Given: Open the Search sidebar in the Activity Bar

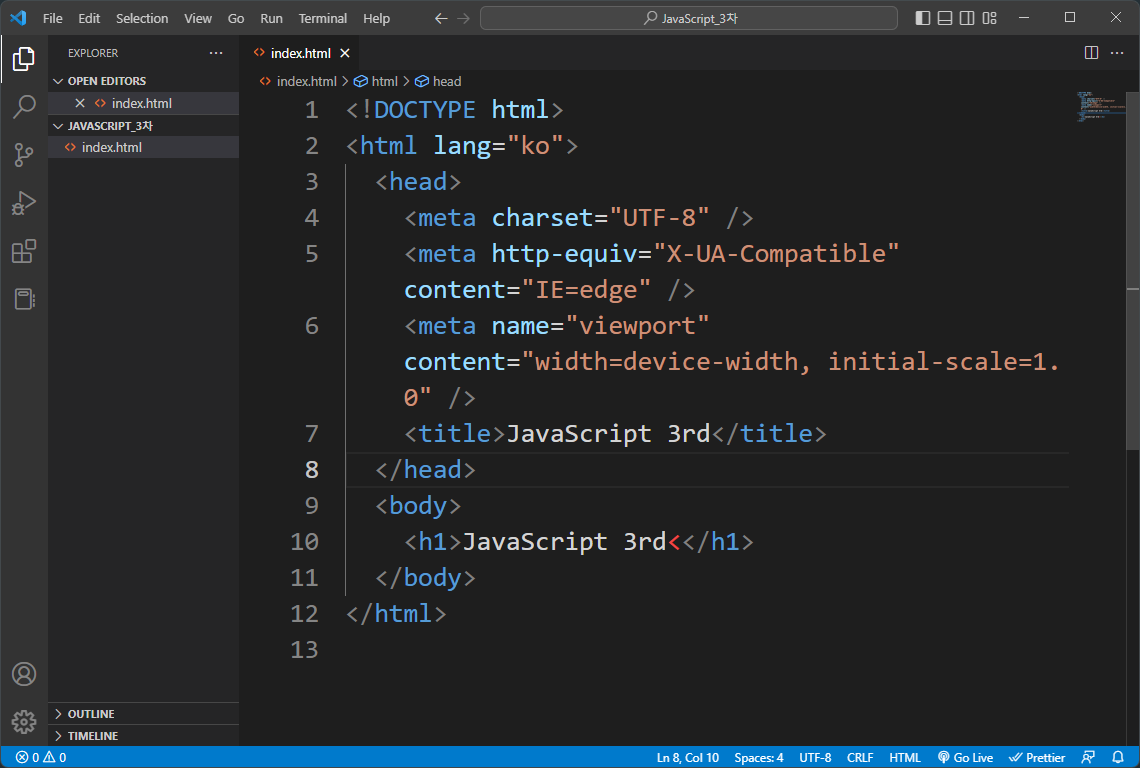Looking at the screenshot, I should 24,107.
